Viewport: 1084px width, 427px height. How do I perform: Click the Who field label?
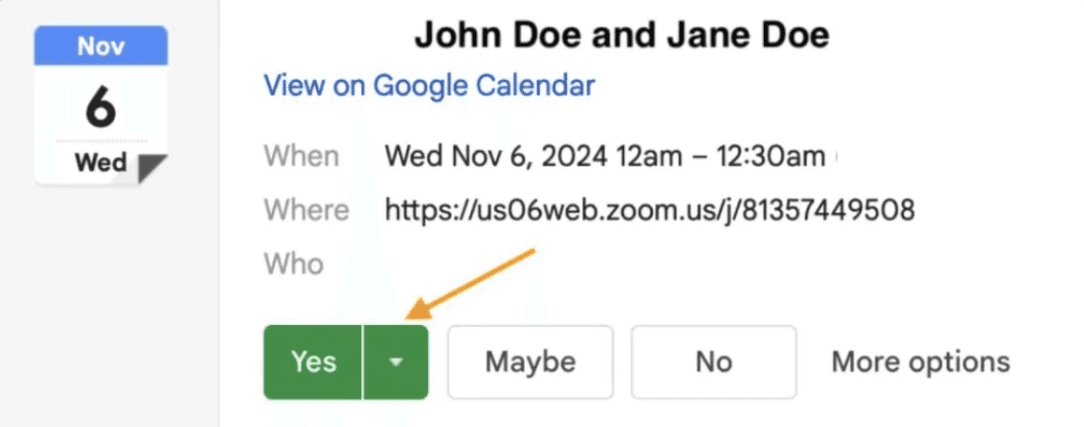tap(294, 263)
